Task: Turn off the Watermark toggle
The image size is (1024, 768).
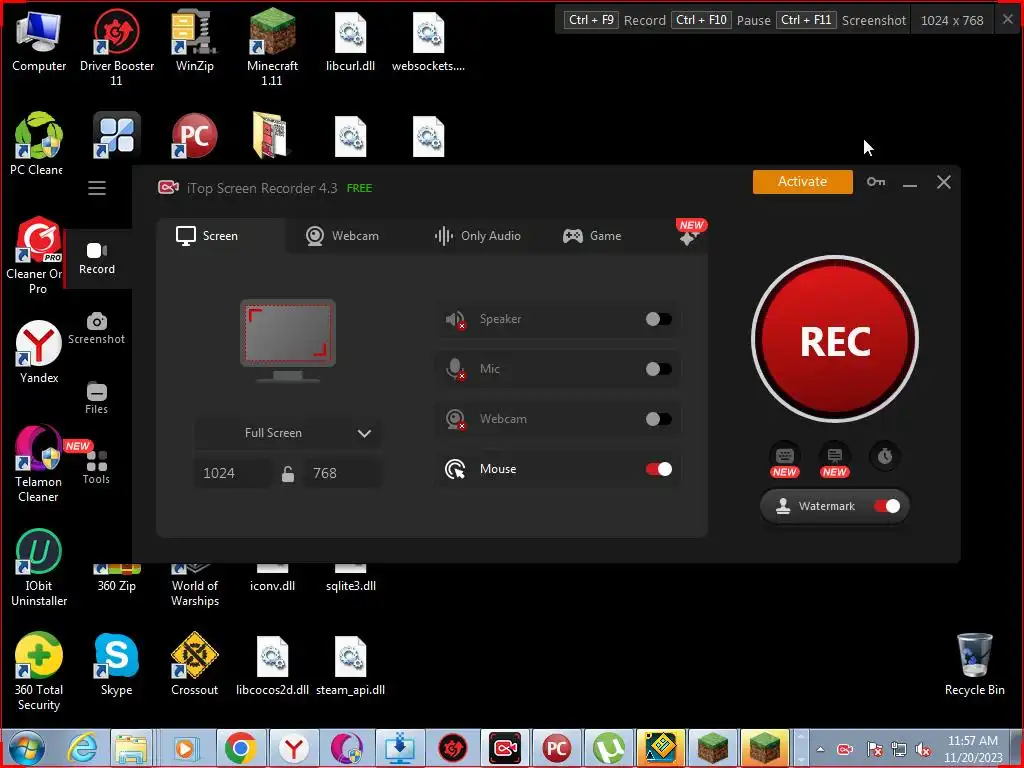Action: (x=887, y=506)
